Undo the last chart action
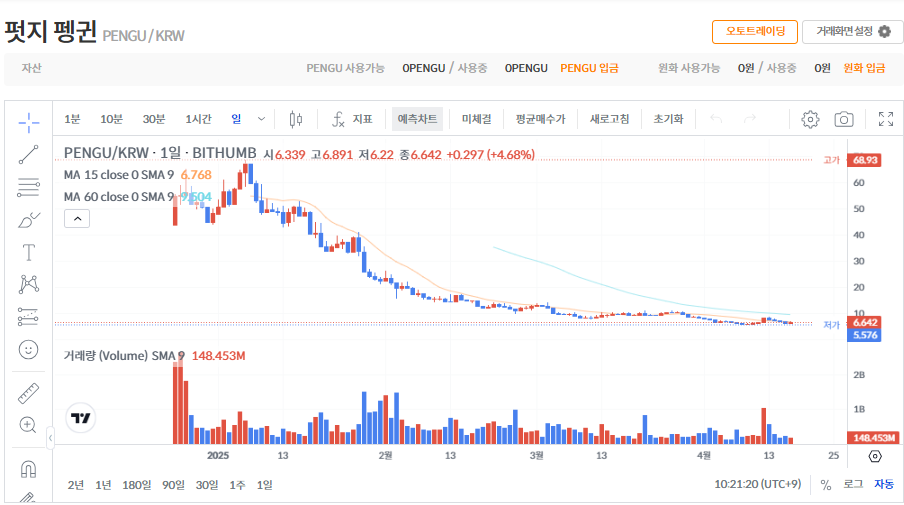 click(x=716, y=119)
